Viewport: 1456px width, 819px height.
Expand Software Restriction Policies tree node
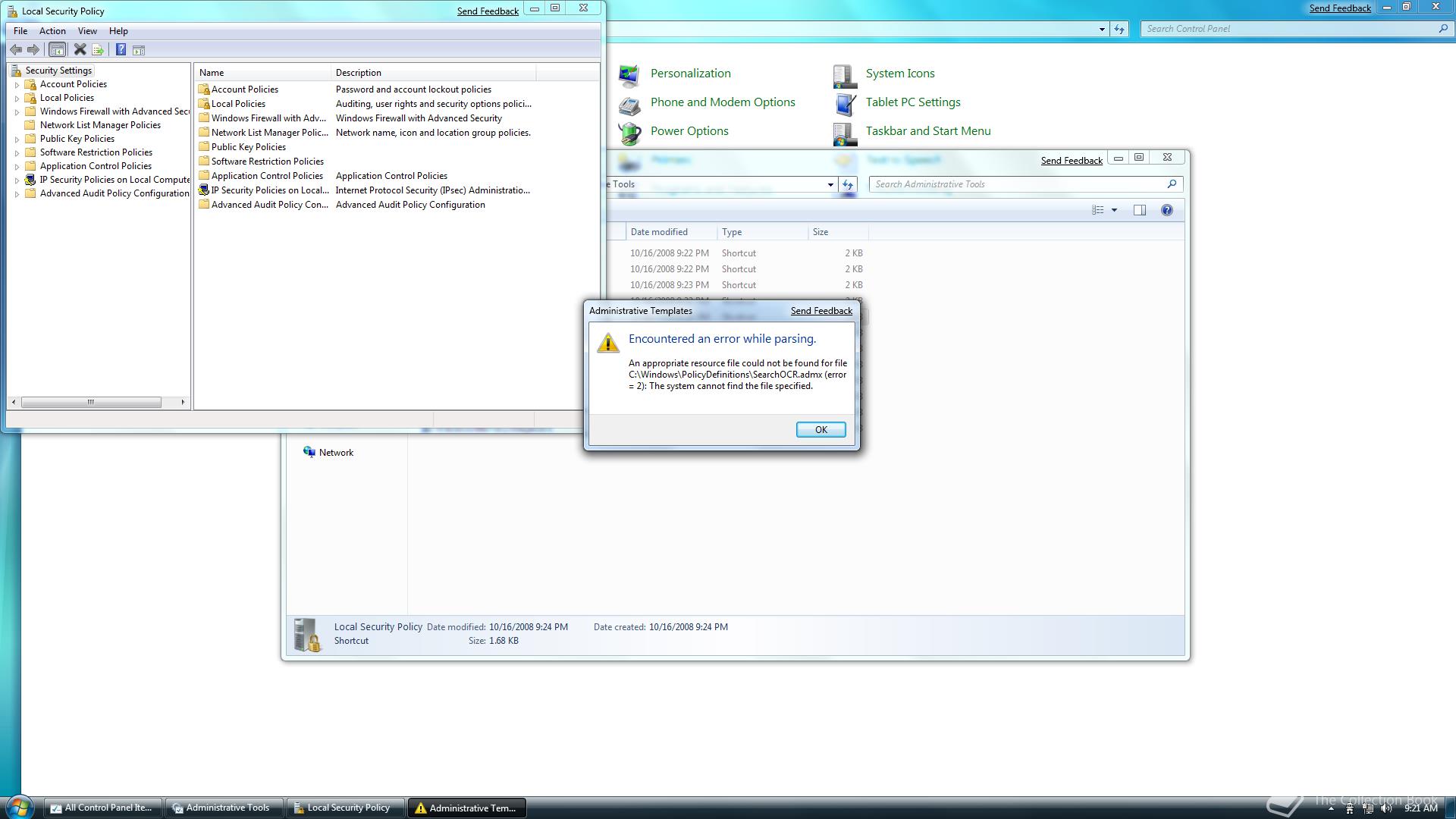pos(17,153)
